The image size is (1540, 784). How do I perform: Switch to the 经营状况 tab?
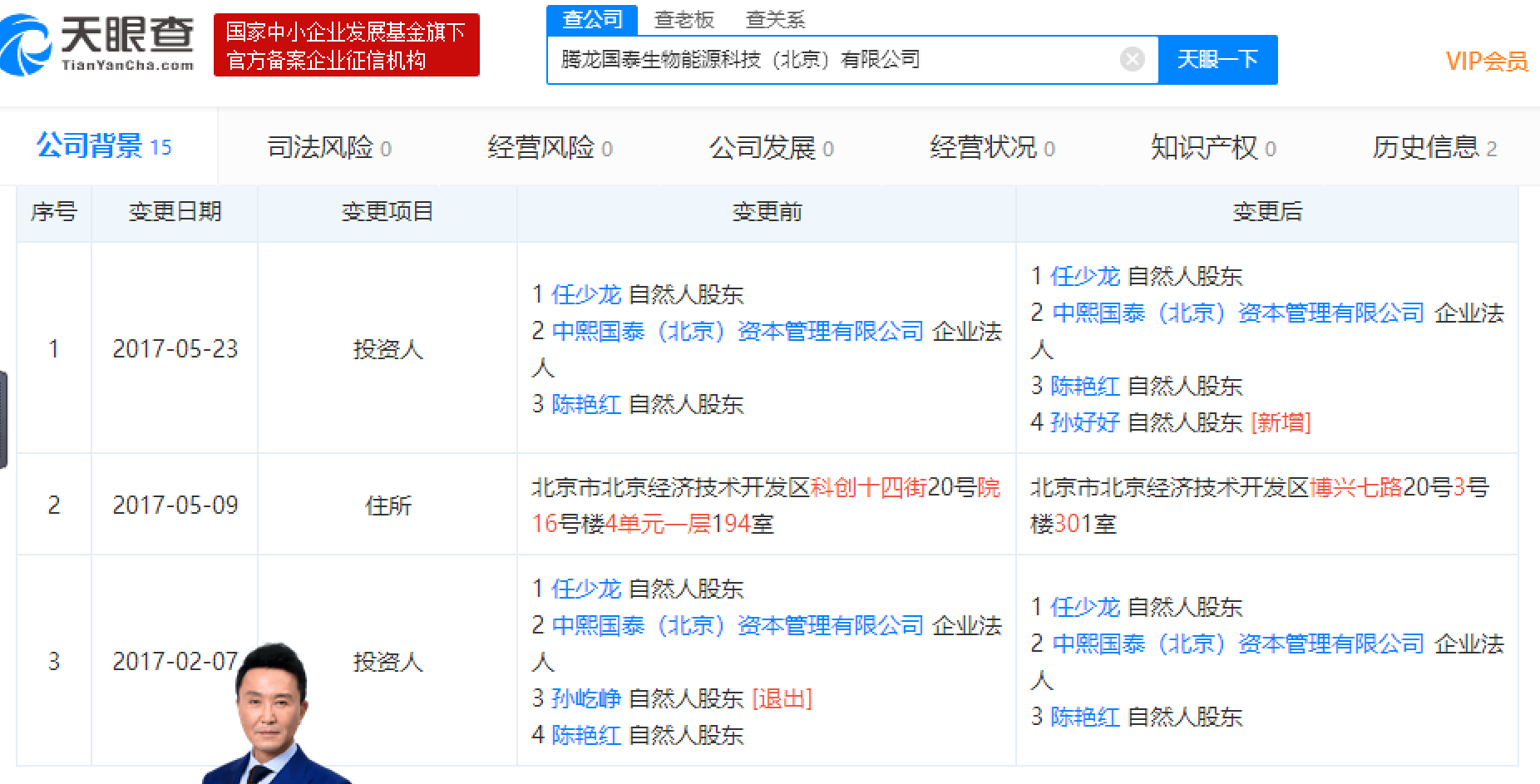click(x=993, y=148)
